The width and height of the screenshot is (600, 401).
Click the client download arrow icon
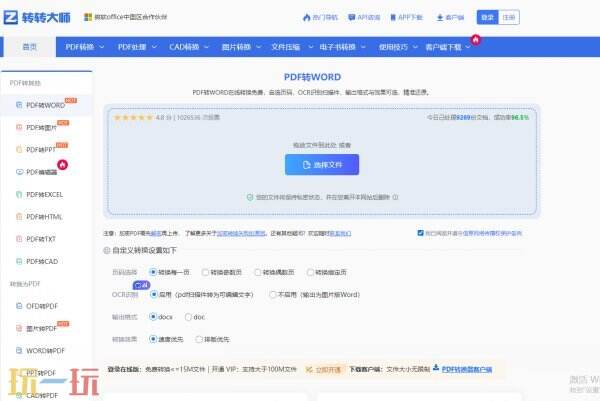tap(440, 17)
